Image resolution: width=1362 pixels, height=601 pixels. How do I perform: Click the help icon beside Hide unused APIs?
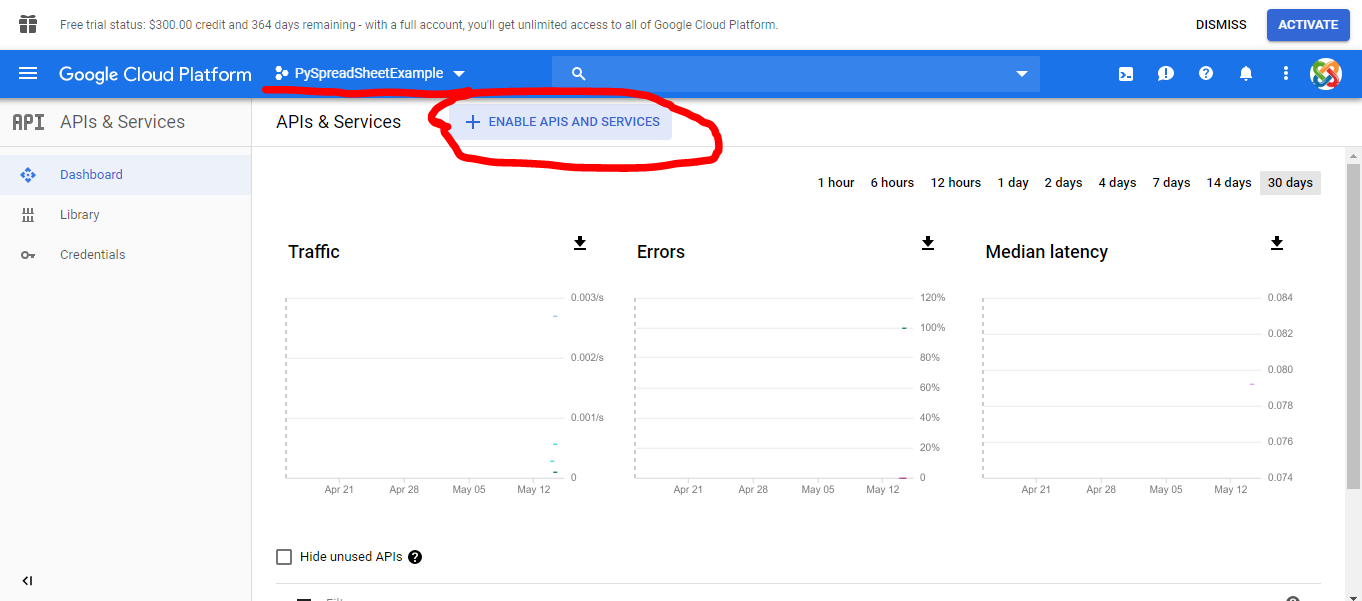coord(415,557)
